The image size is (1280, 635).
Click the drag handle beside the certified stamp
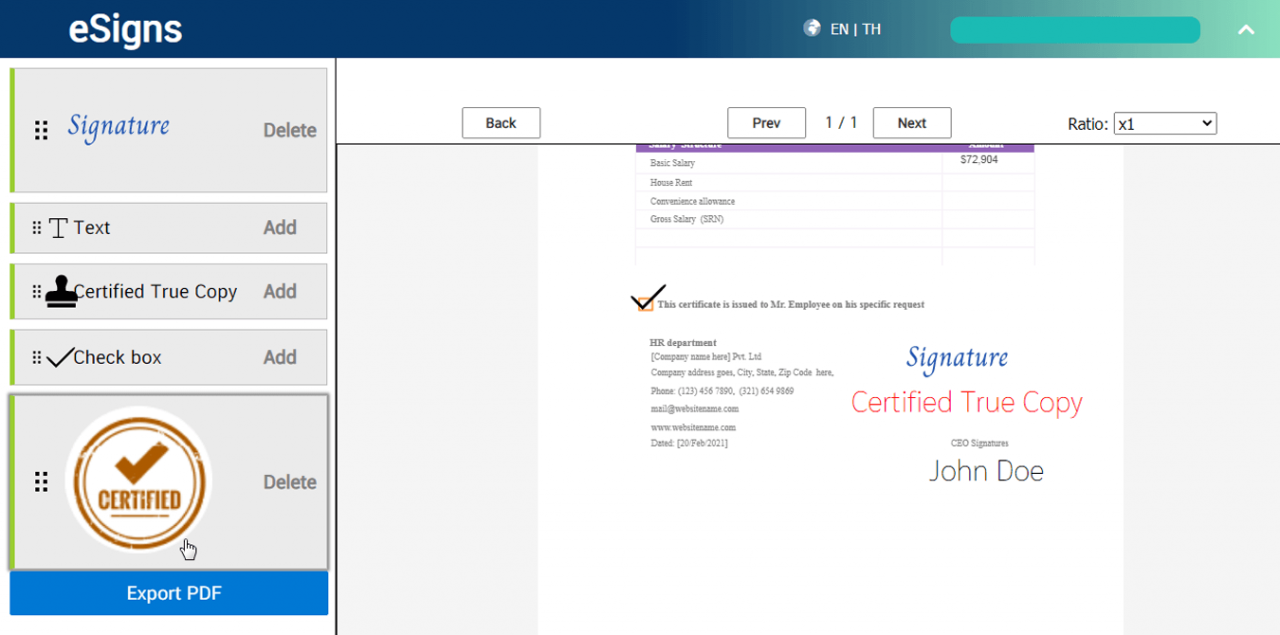click(x=40, y=481)
